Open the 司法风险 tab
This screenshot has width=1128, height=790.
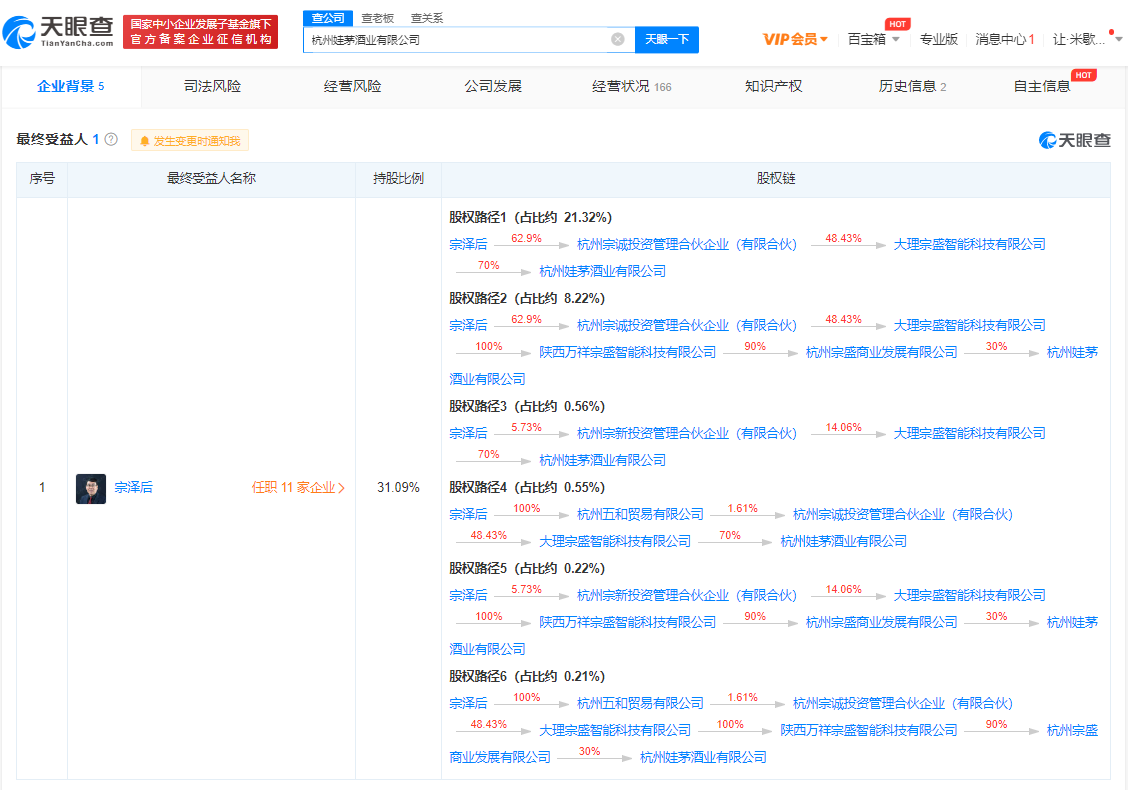click(x=212, y=86)
